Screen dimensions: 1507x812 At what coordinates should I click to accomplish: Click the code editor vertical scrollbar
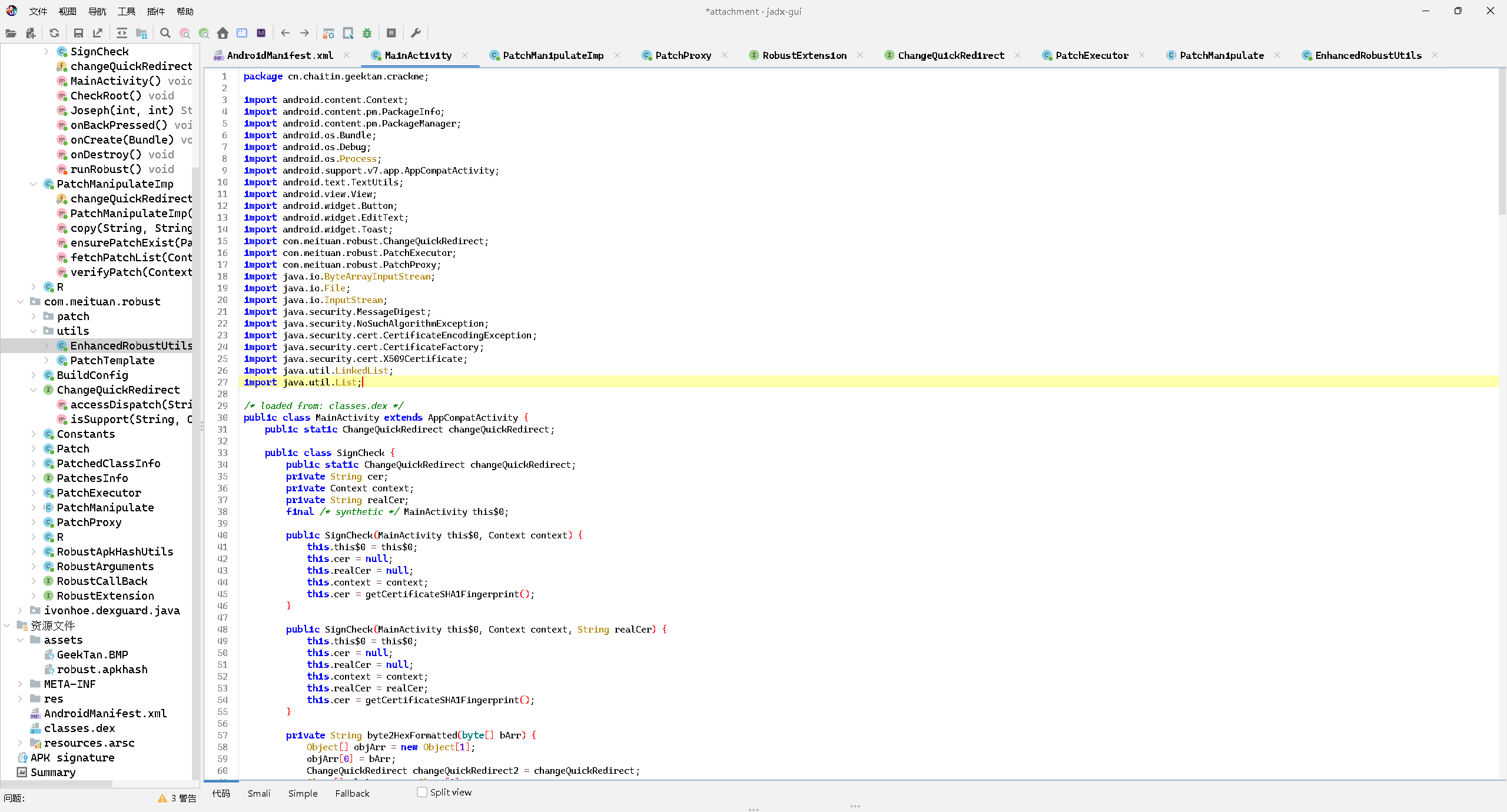click(1502, 141)
